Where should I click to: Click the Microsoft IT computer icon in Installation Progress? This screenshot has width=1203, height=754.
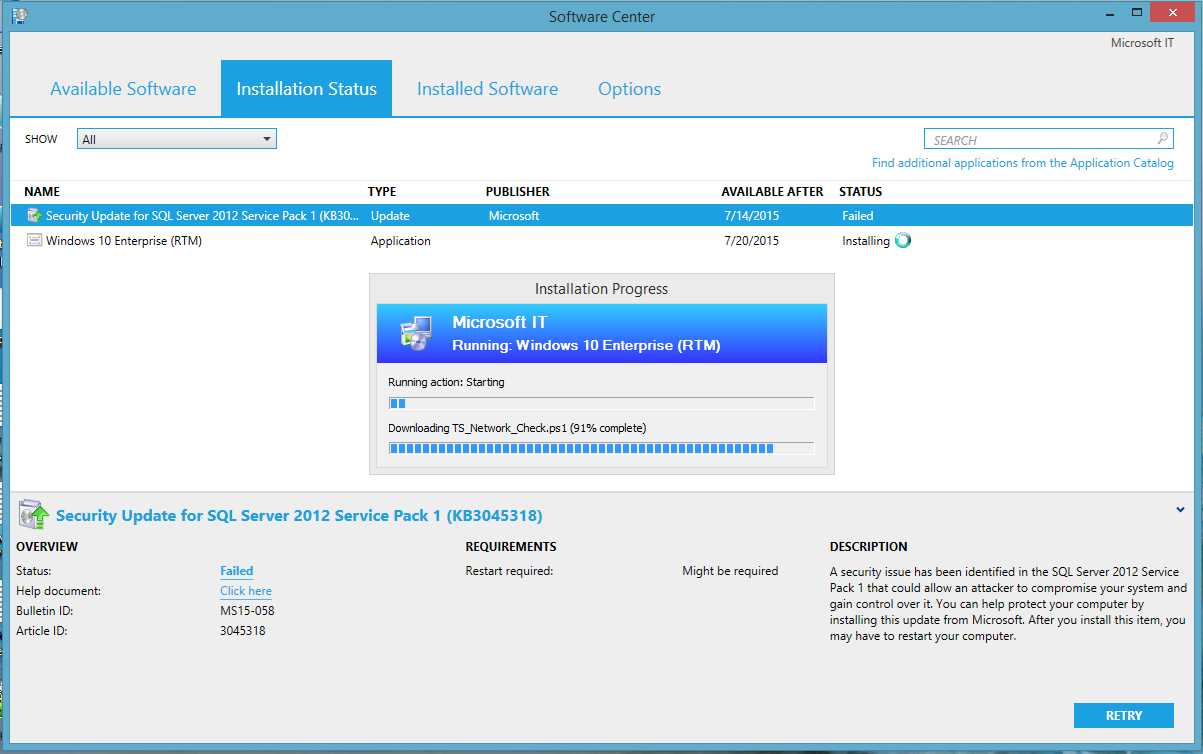415,333
